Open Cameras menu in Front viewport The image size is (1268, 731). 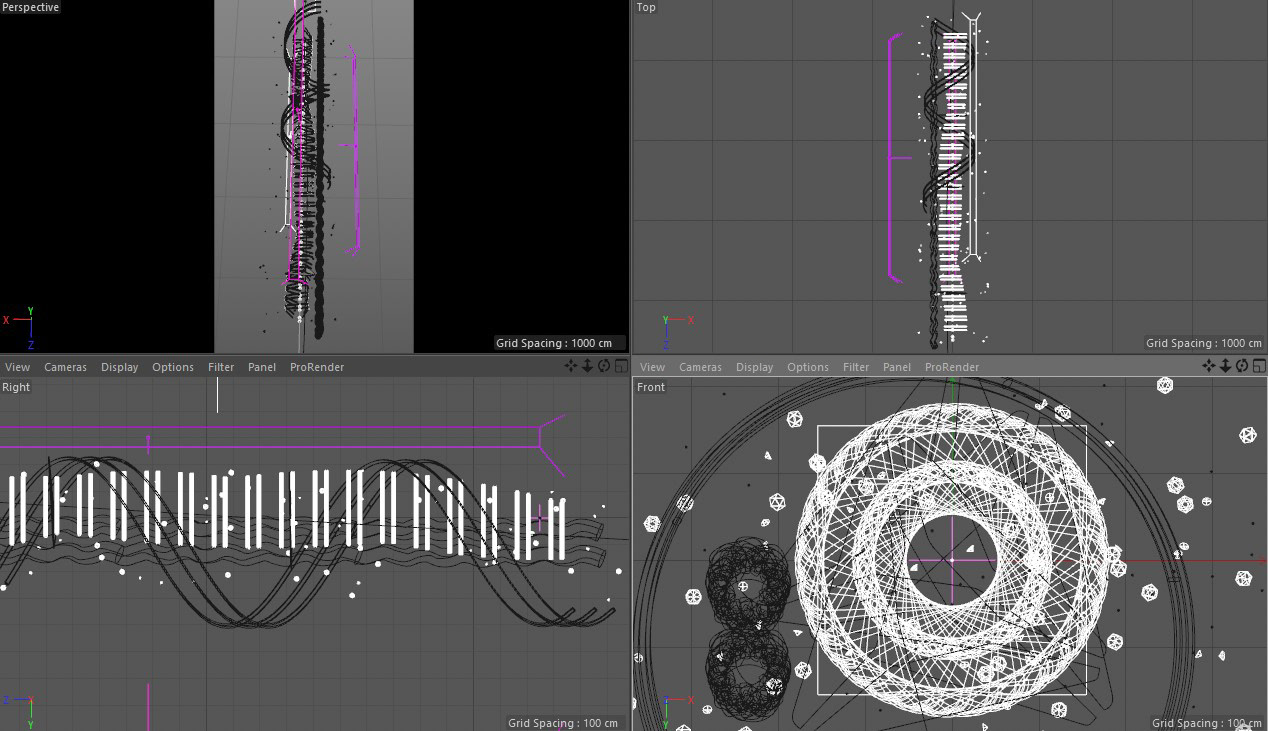(x=700, y=367)
